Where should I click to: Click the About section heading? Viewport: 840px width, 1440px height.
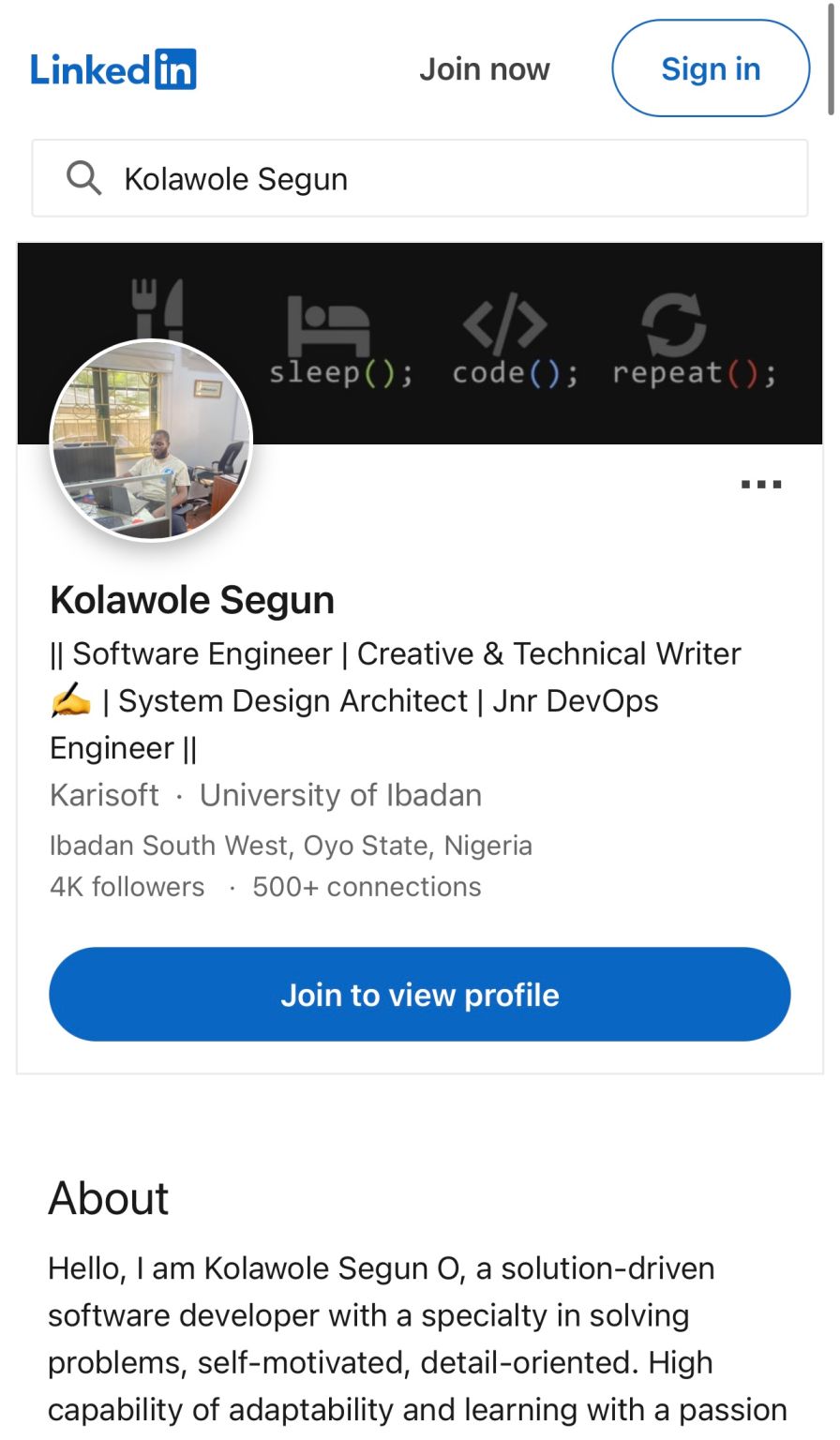click(109, 1198)
